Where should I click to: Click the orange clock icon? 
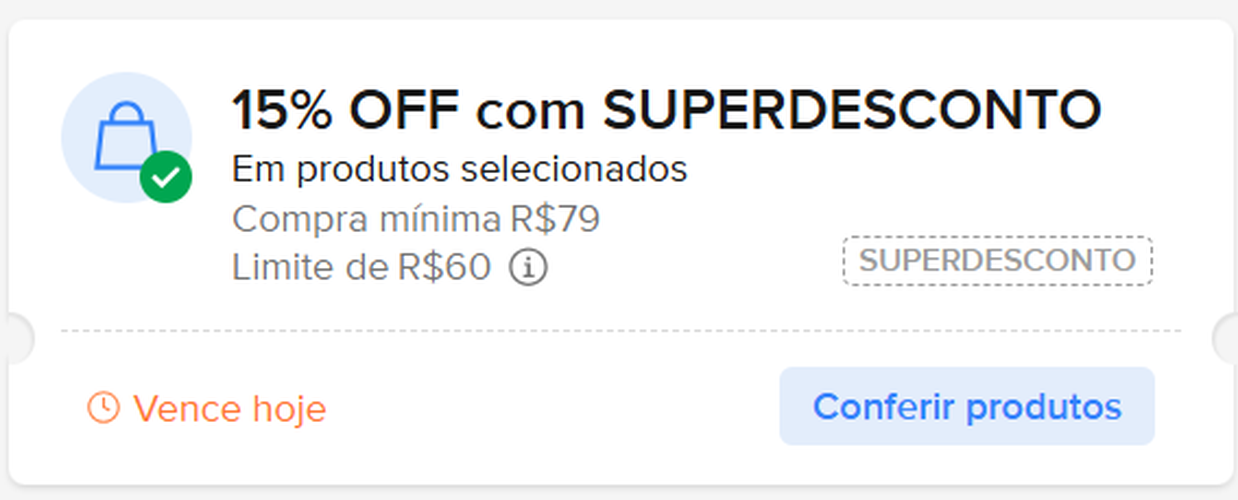pos(103,408)
